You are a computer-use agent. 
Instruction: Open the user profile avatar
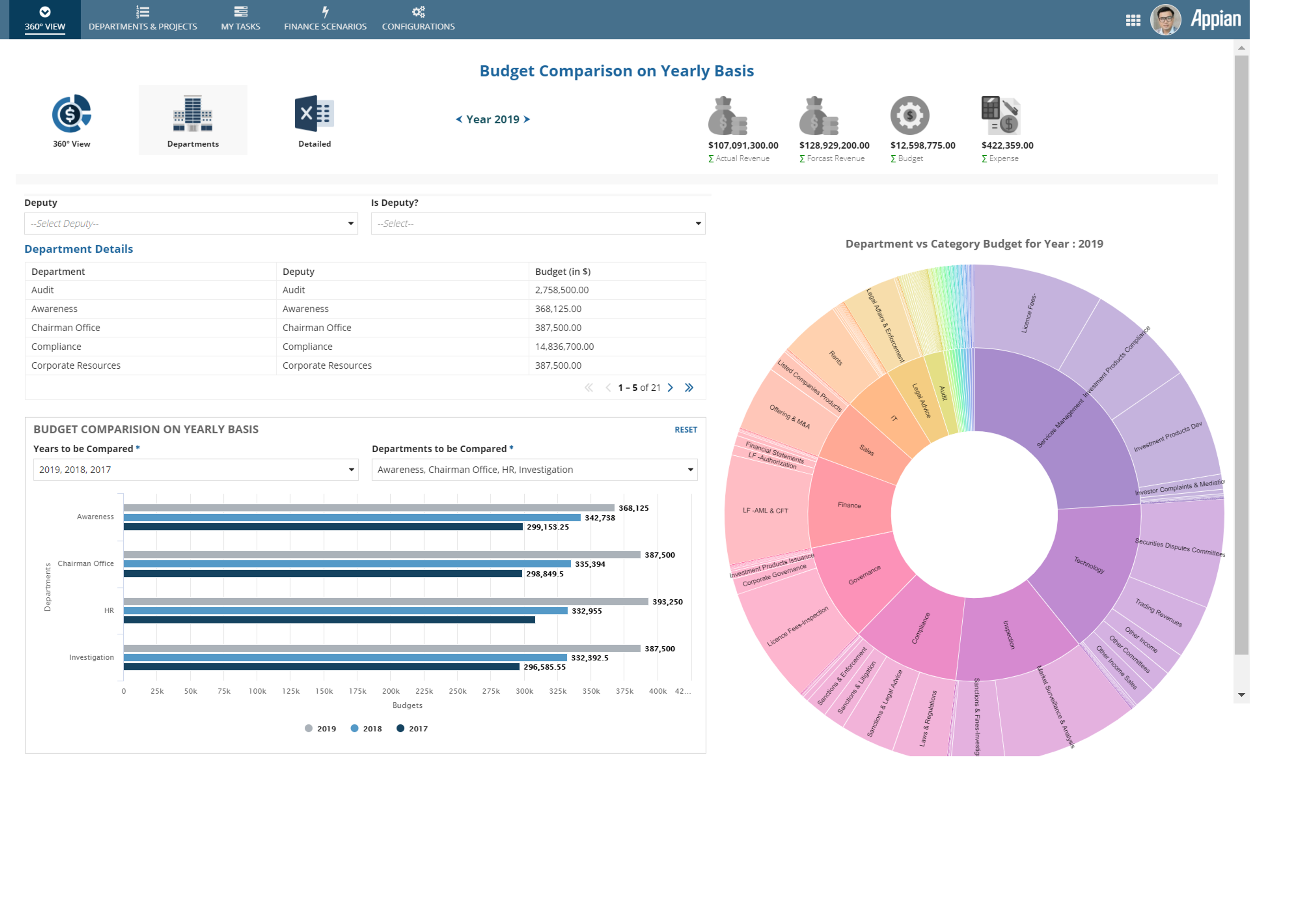(x=1166, y=20)
